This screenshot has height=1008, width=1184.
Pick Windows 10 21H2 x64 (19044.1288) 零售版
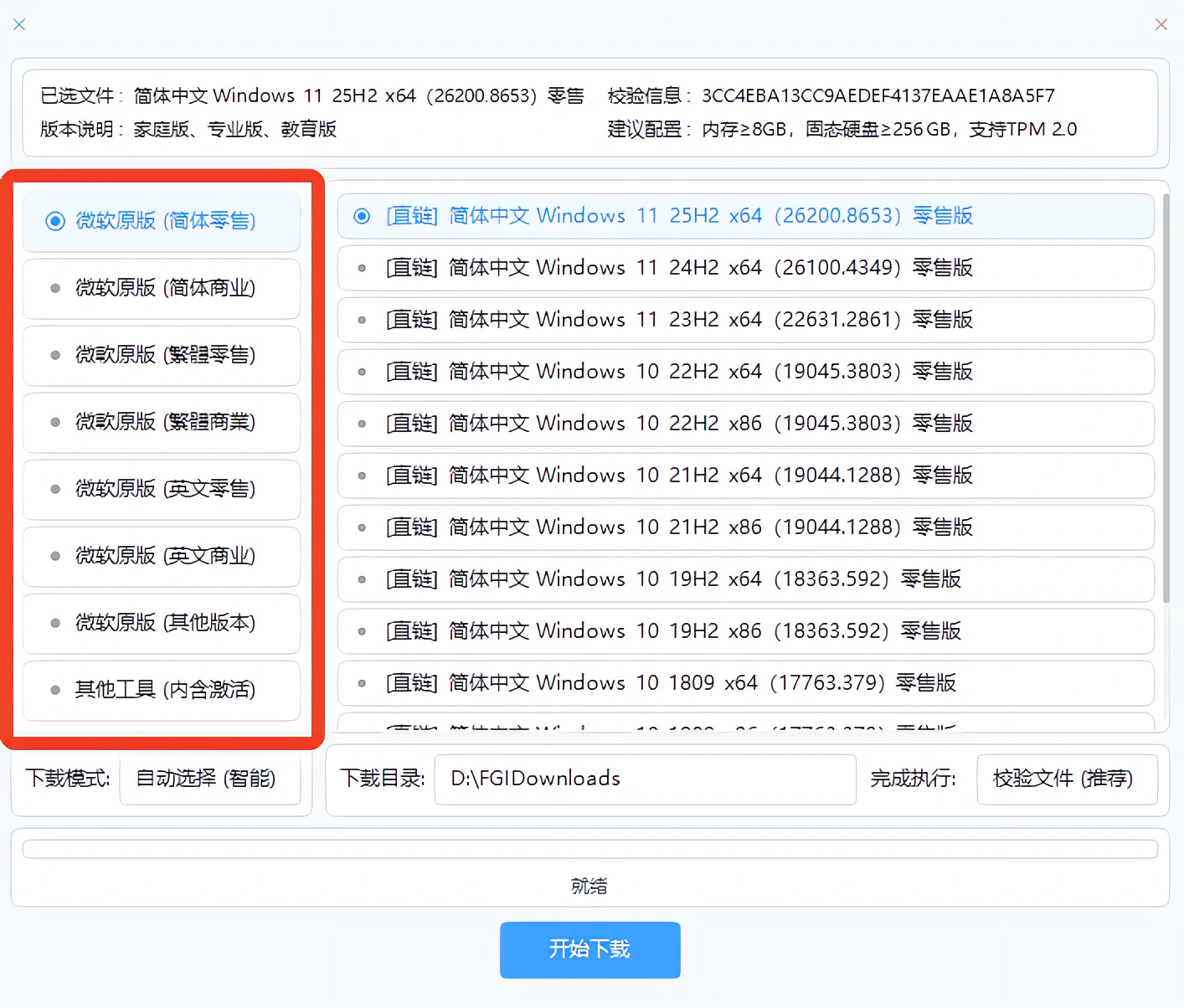(x=746, y=476)
